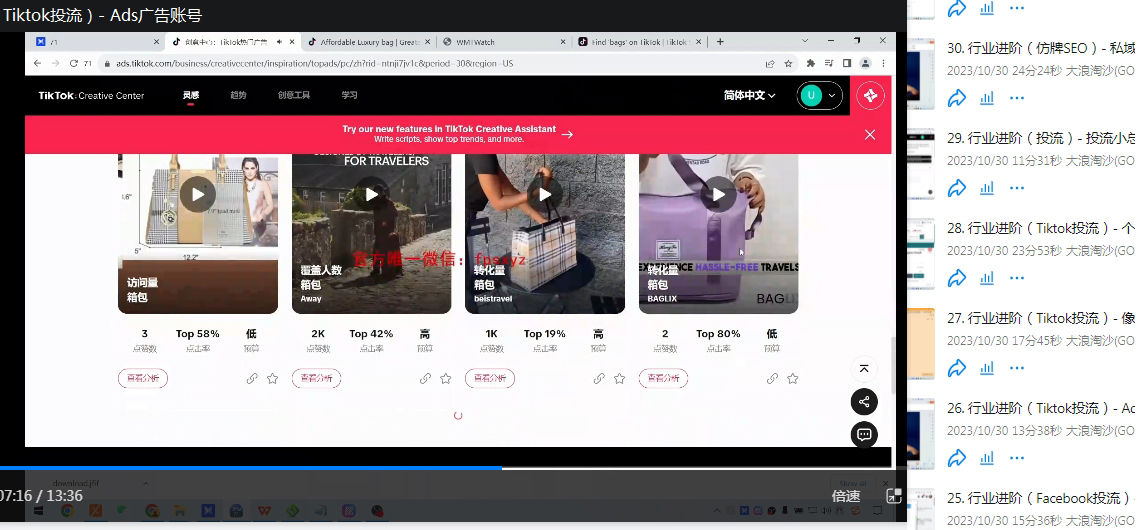Click the floating share button on TikTok page
1144x530 pixels.
[x=864, y=402]
